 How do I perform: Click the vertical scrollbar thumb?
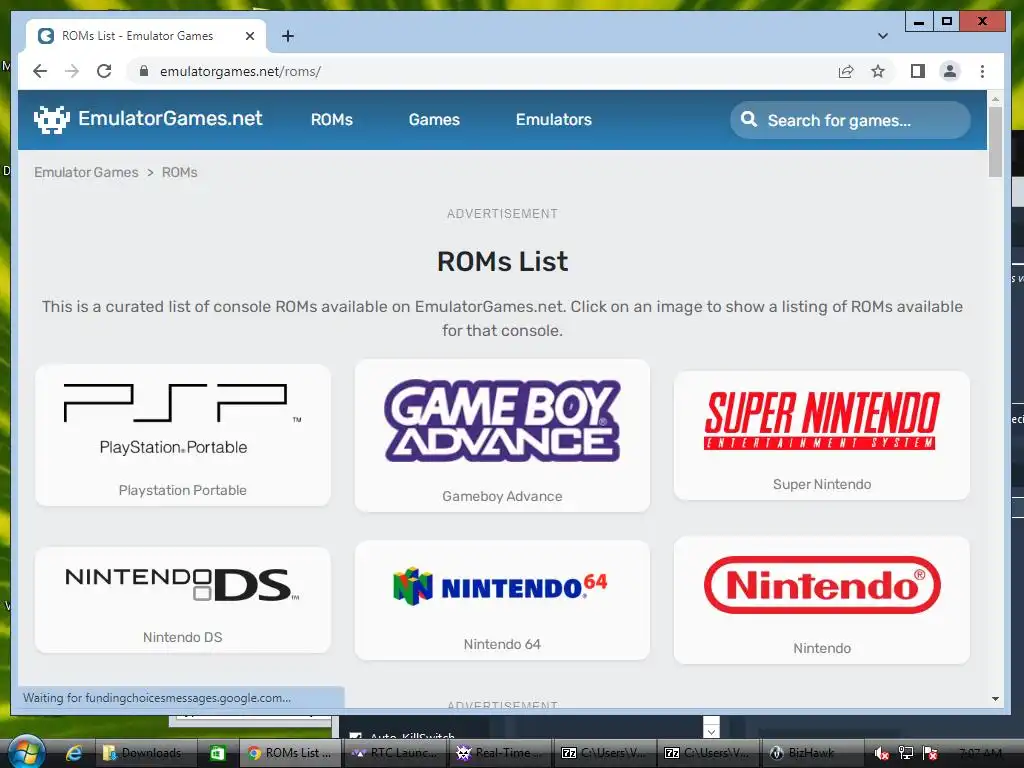995,142
